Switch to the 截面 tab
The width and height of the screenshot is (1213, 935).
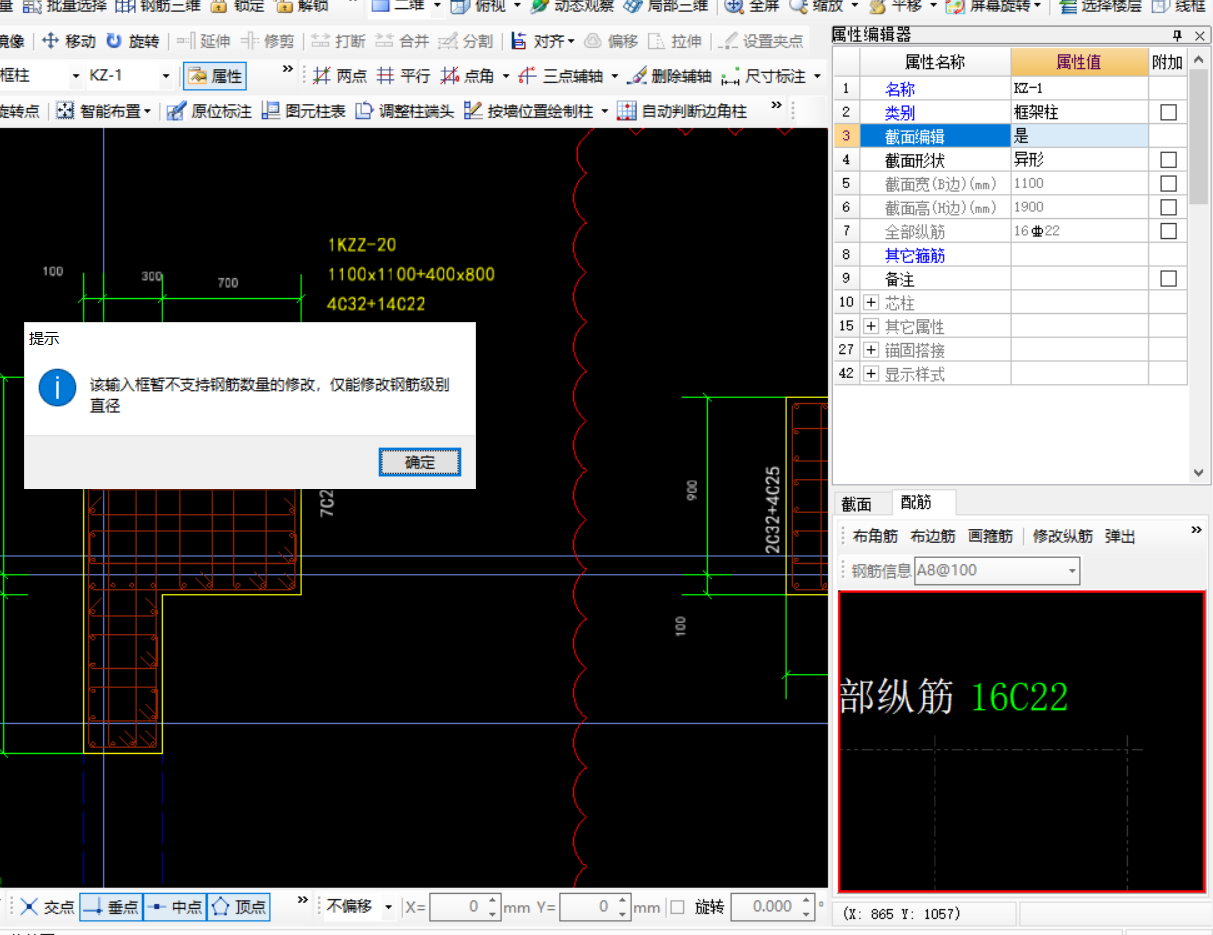tap(856, 505)
